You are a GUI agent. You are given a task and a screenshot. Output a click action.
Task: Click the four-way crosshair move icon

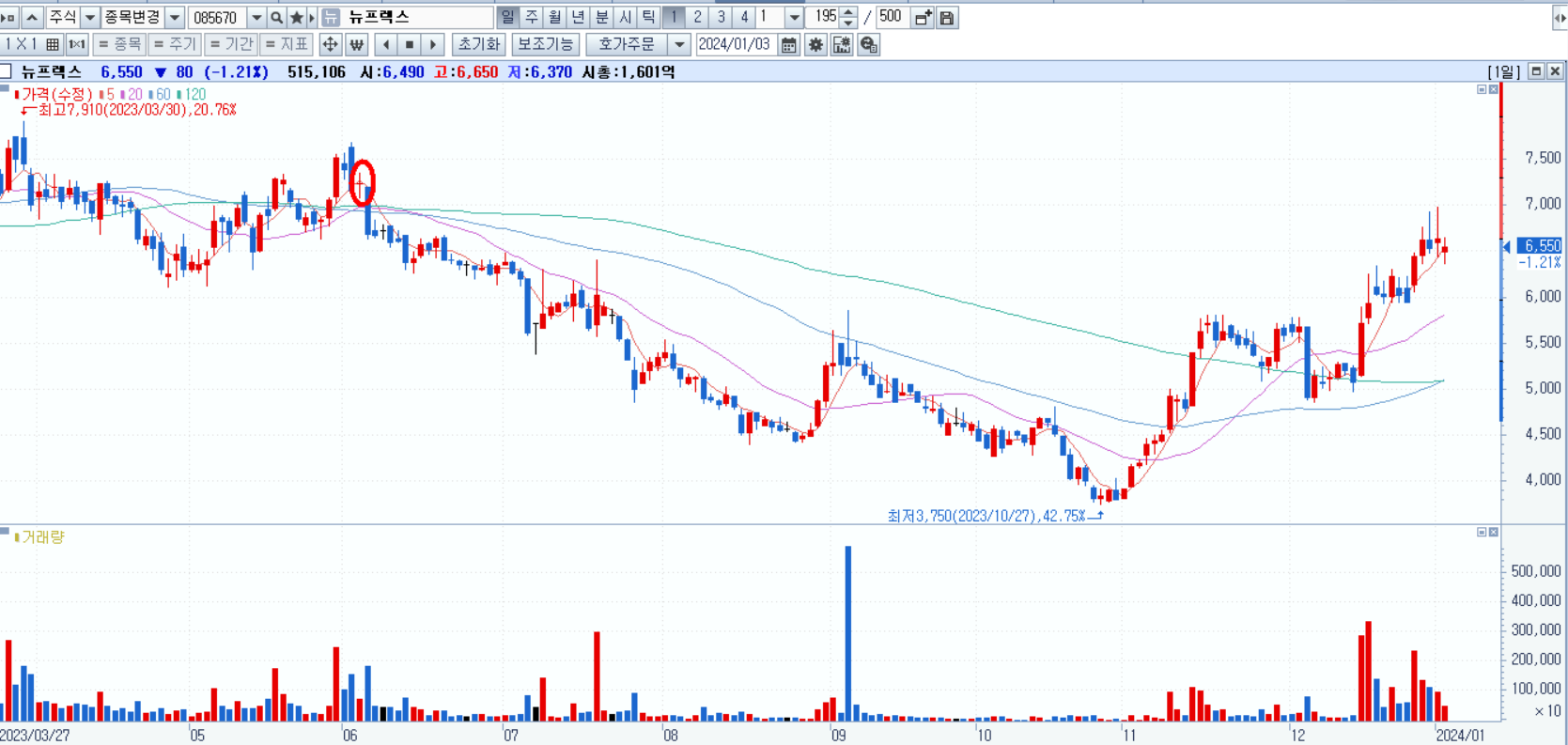coord(330,44)
